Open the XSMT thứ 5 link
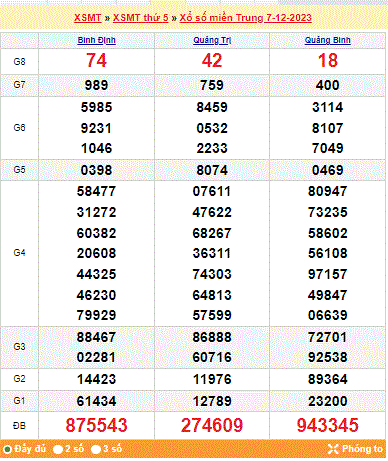This screenshot has height=461, width=388. click(141, 18)
